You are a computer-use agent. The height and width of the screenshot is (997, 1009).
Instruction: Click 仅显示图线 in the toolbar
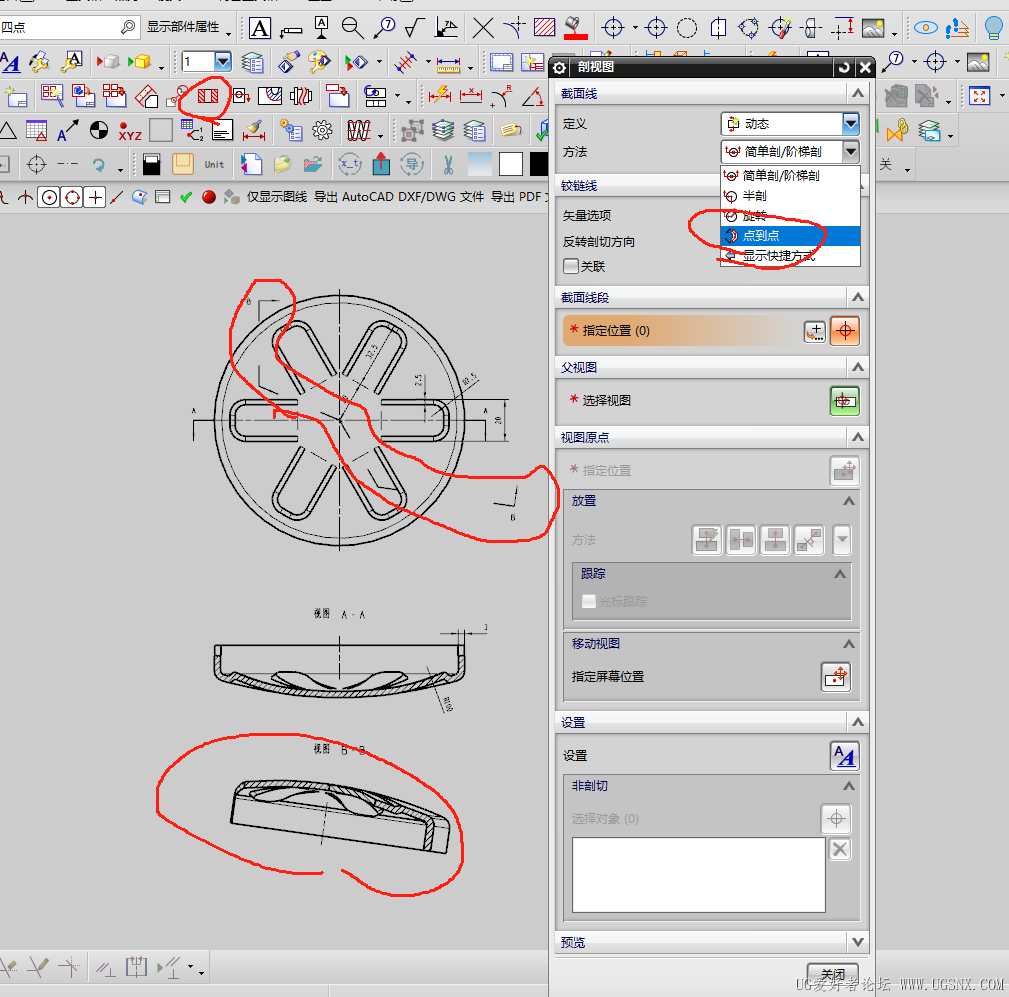point(277,197)
